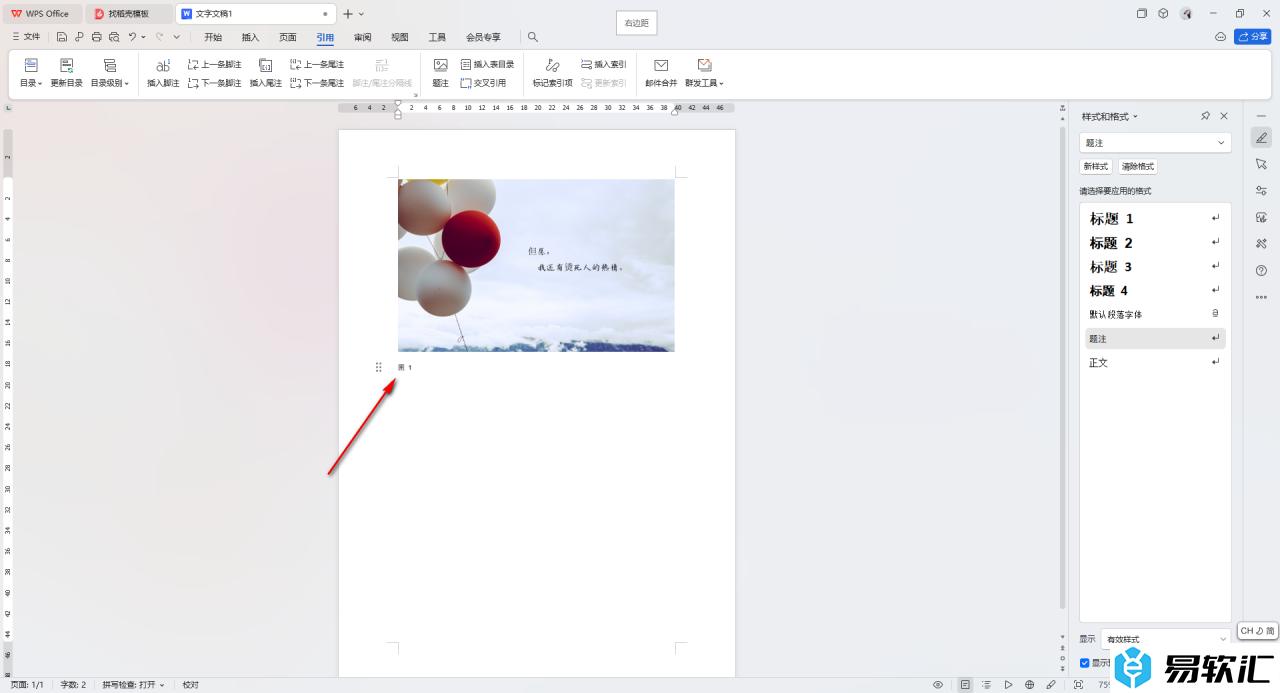Image resolution: width=1280 pixels, height=693 pixels.
Task: Click the 清除格式 clear formatting button
Action: pos(1138,167)
